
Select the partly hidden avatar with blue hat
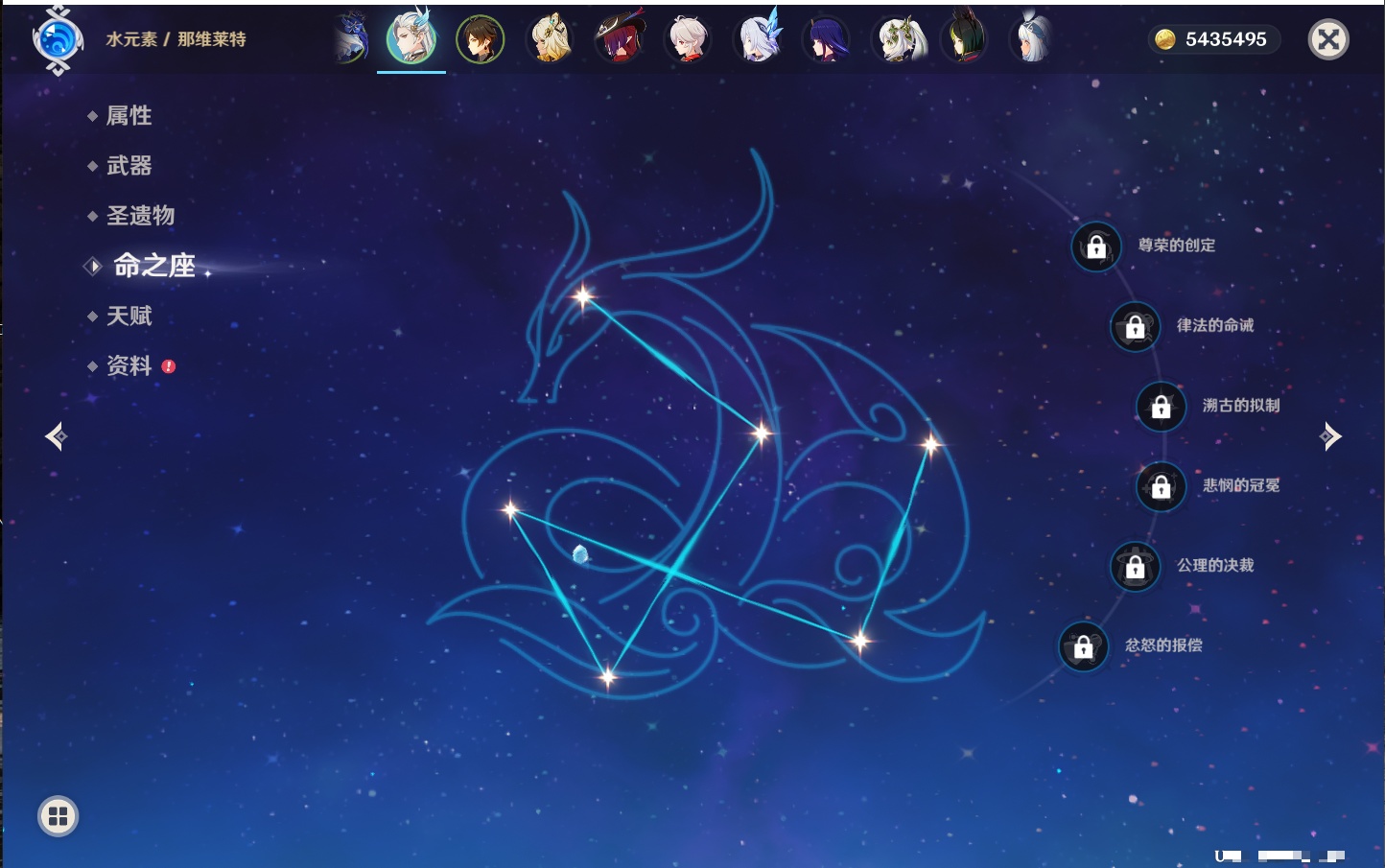[x=351, y=39]
